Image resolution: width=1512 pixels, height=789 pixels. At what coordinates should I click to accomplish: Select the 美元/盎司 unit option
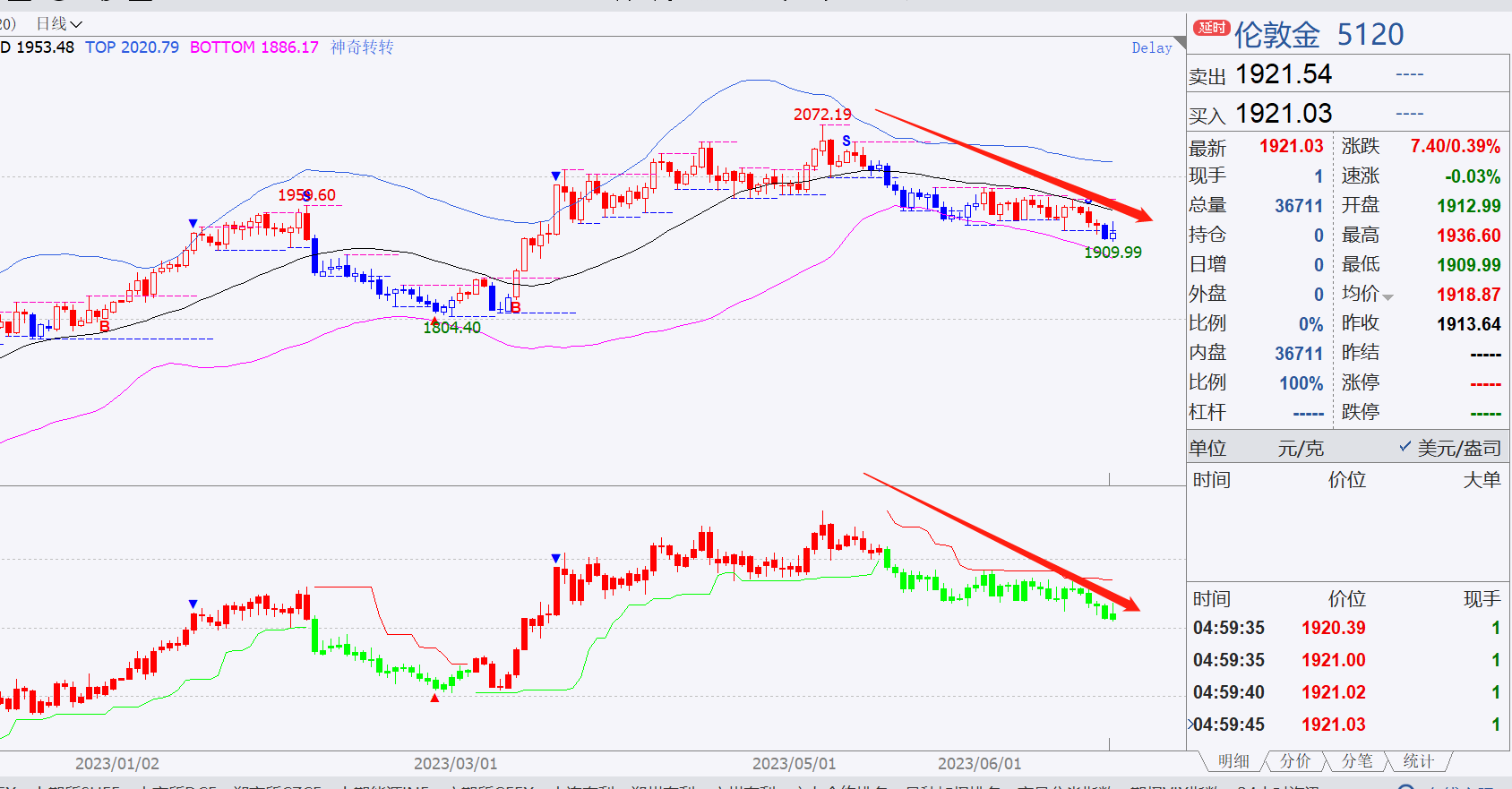tap(1450, 448)
